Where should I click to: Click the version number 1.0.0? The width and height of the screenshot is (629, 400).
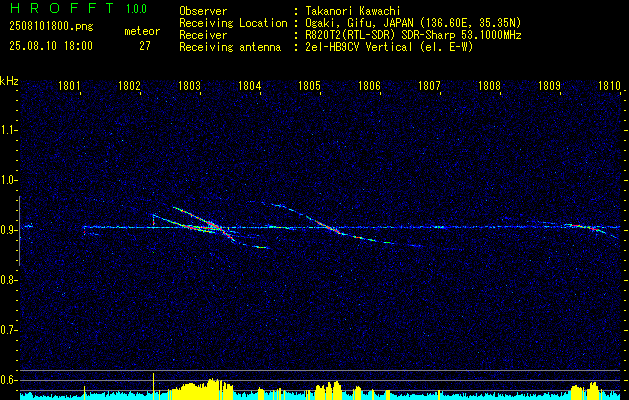click(x=136, y=9)
